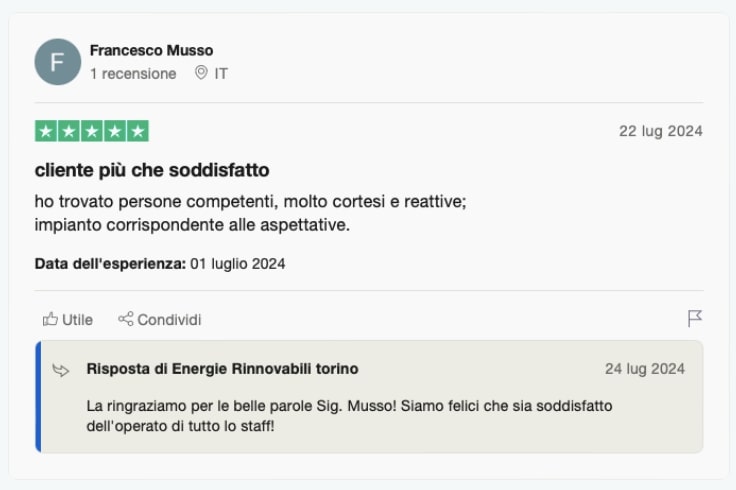Click the "IT" country label
The image size is (736, 490).
[x=221, y=73]
